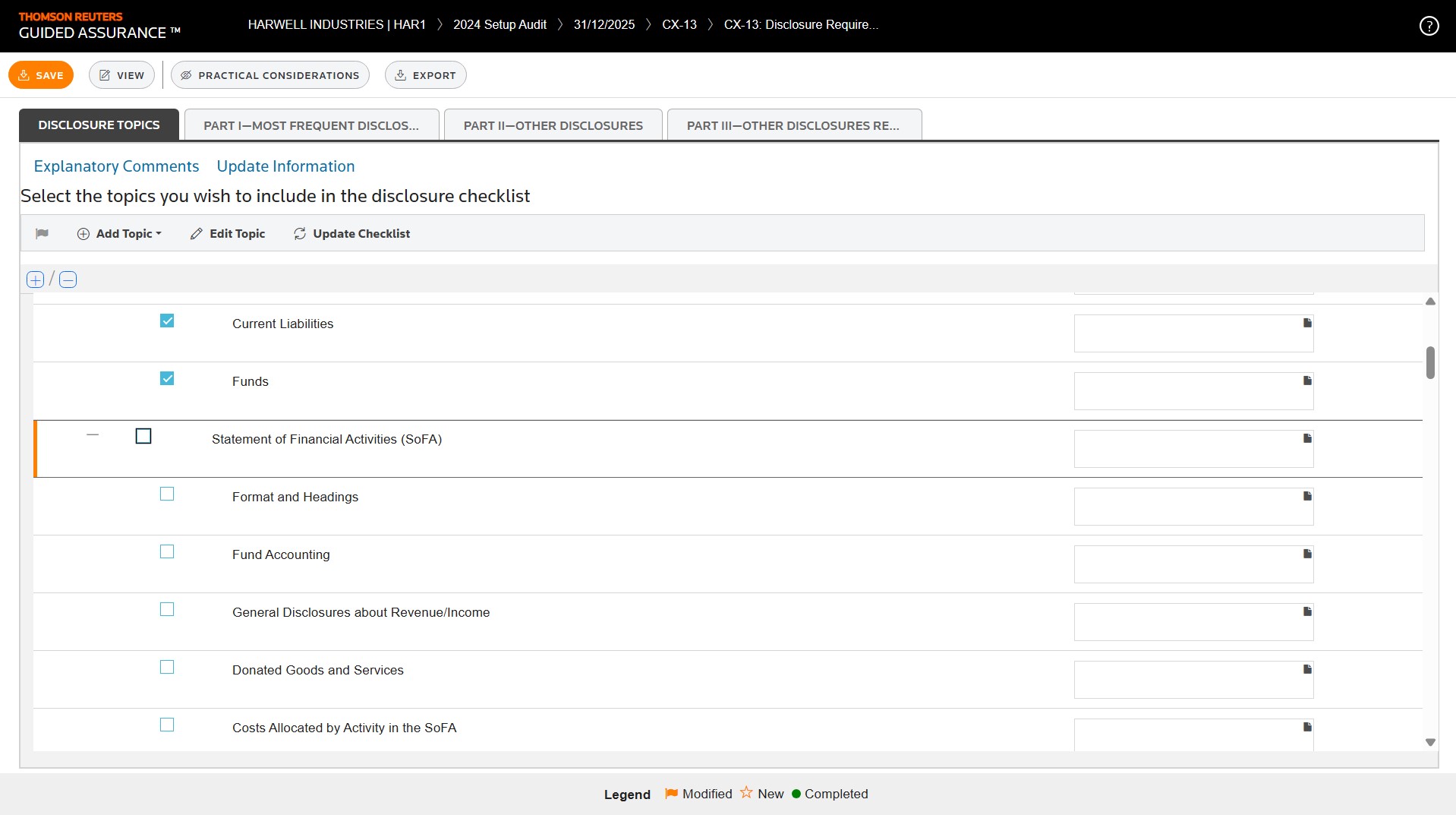
Task: Click the expand all plus icon
Action: (35, 280)
